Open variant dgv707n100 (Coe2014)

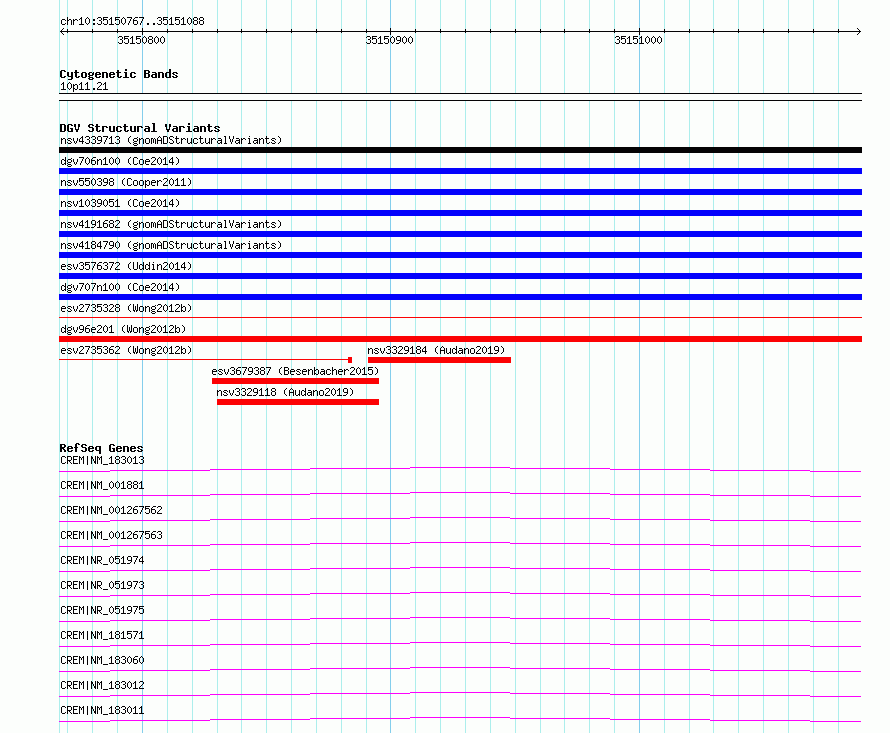pyautogui.click(x=120, y=287)
